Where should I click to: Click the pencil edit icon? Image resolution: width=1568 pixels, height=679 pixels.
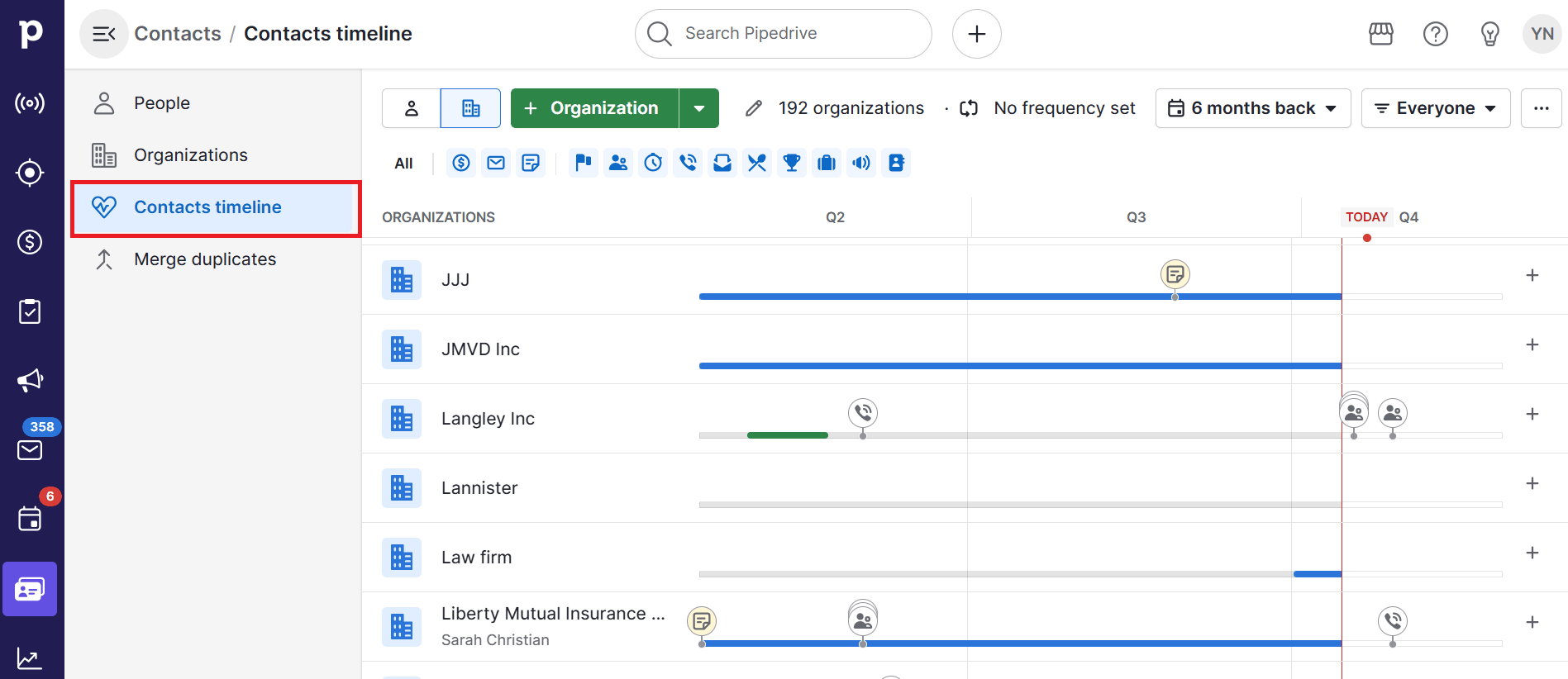(753, 108)
